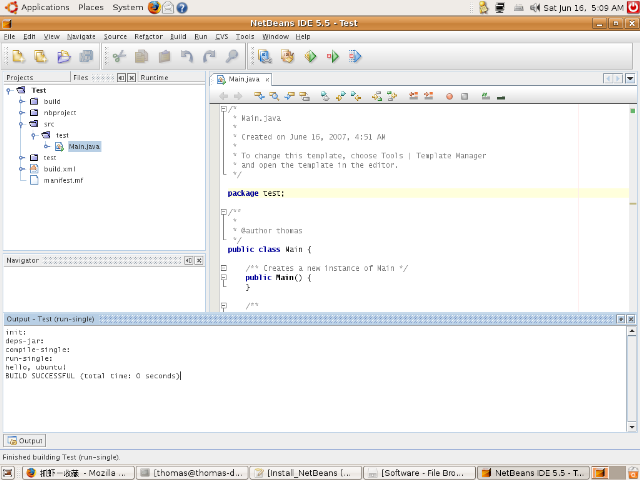Click the Clean and Build Main Project icon

click(288, 56)
